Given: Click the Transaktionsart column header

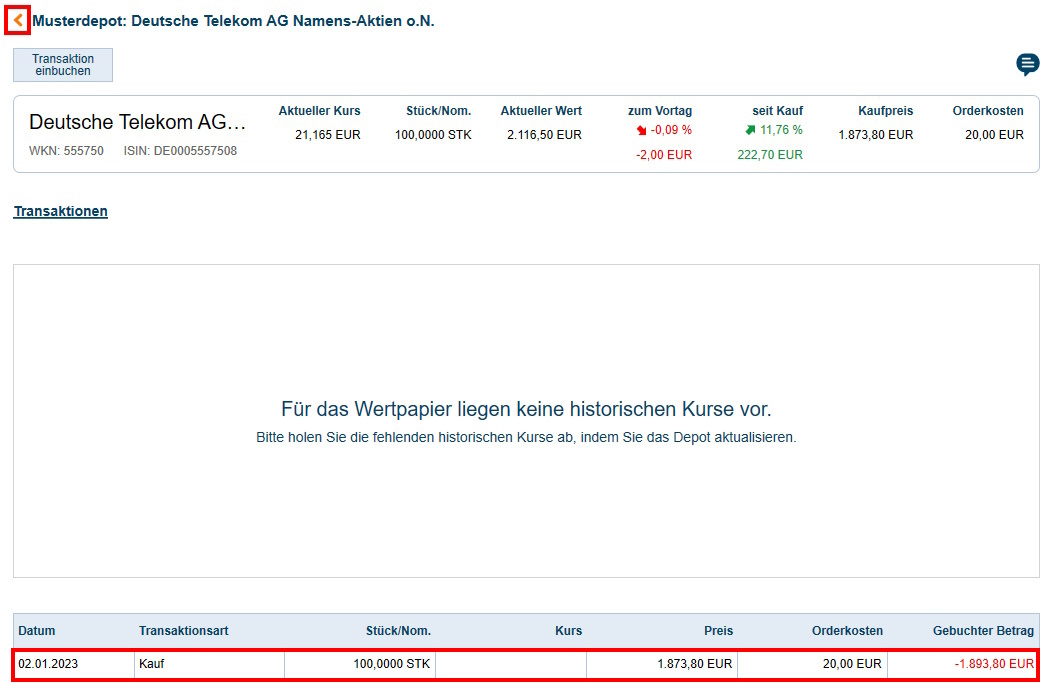Looking at the screenshot, I should pyautogui.click(x=184, y=631).
